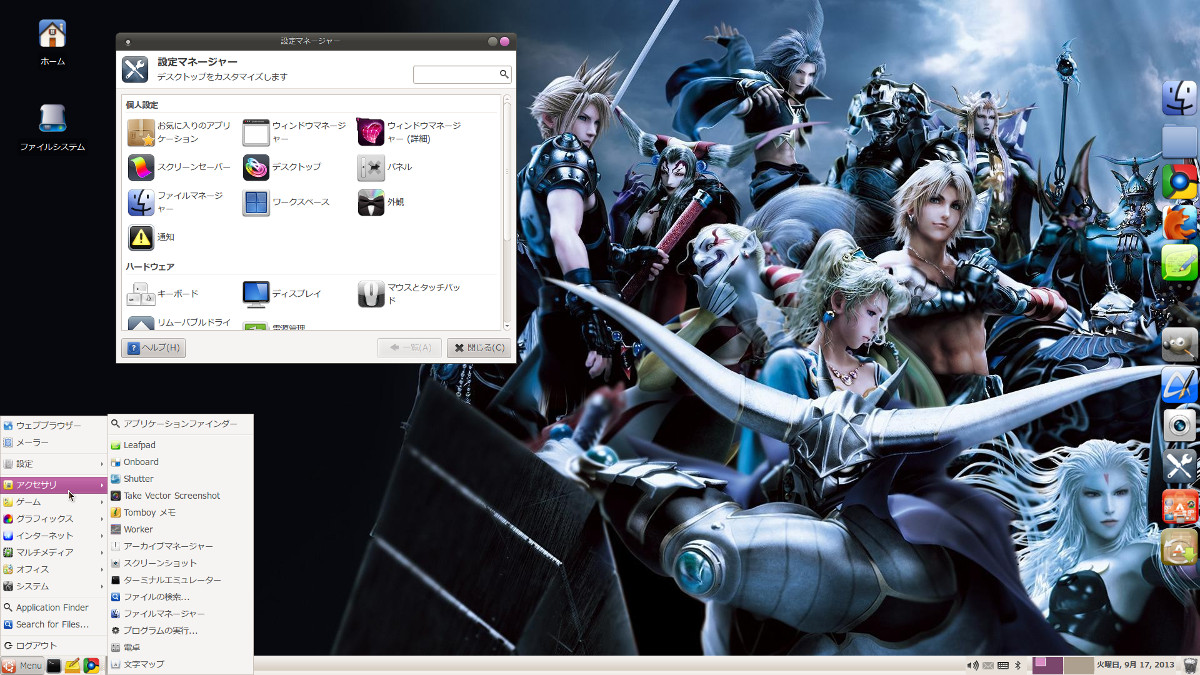Viewport: 1200px width, 675px height.
Task: Open the keyboard layout tray icon
Action: pos(1003,665)
